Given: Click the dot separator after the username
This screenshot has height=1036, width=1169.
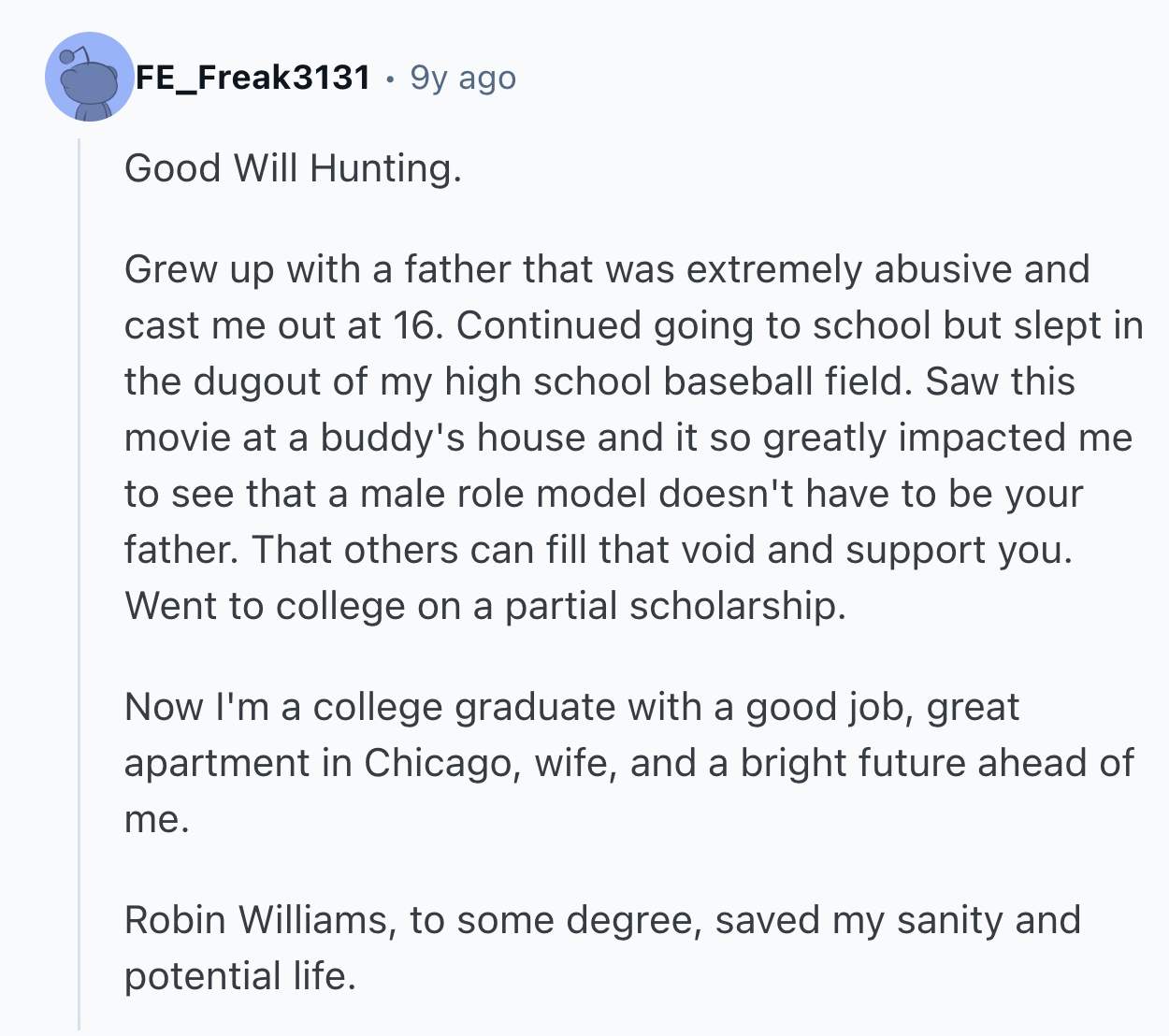Looking at the screenshot, I should tap(390, 79).
